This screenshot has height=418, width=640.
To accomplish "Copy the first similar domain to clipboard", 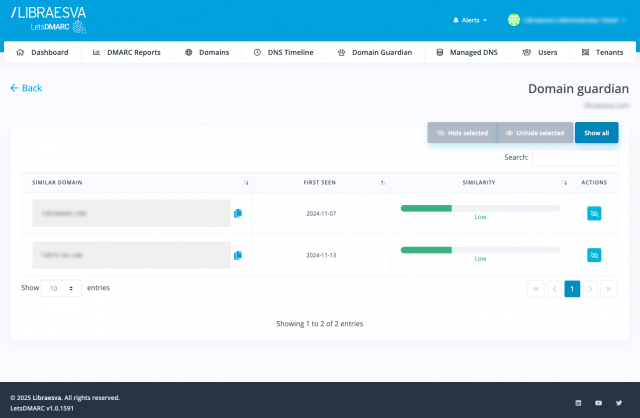I will tap(238, 213).
